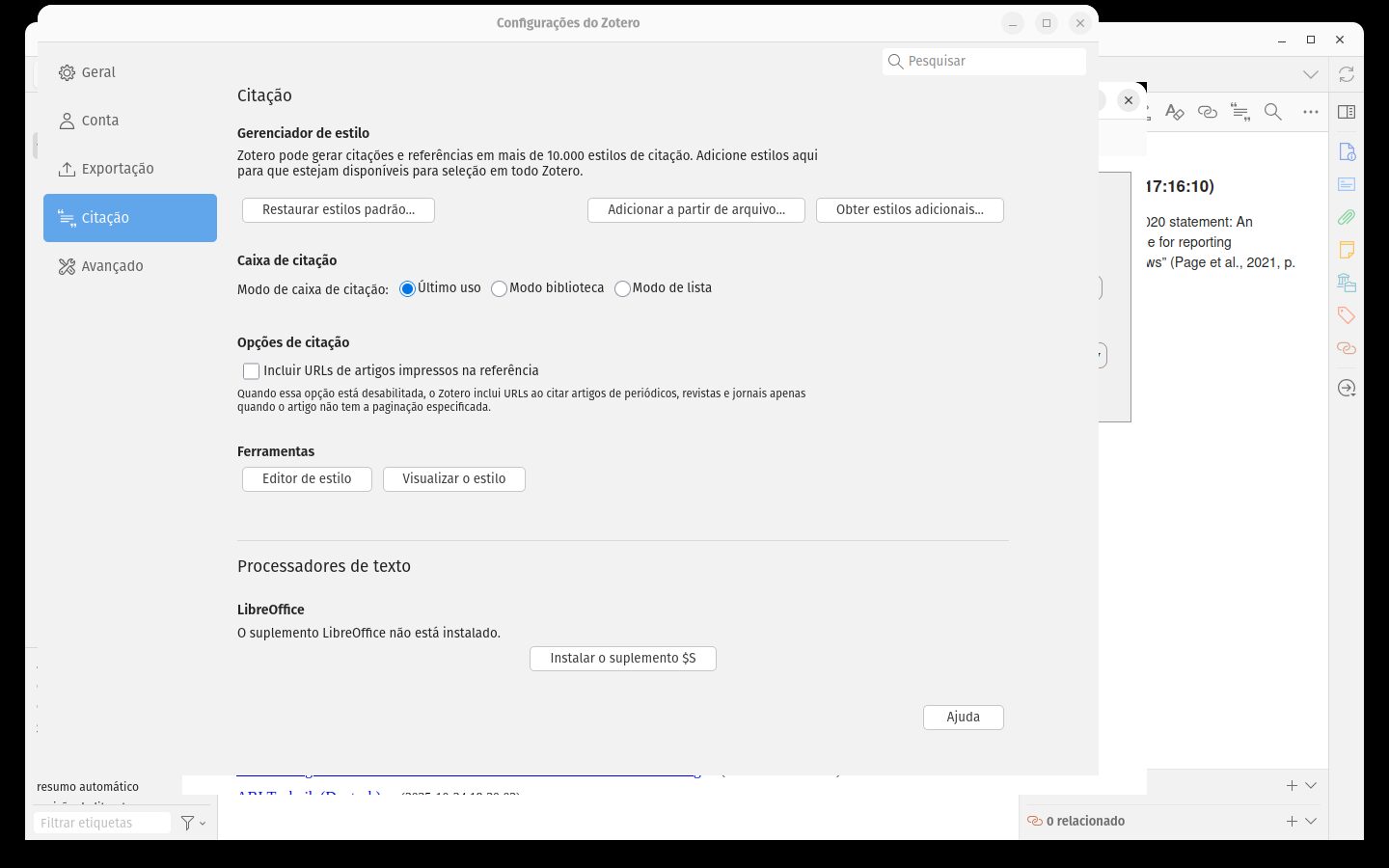Select the Citação settings section
This screenshot has width=1389, height=868.
129,218
